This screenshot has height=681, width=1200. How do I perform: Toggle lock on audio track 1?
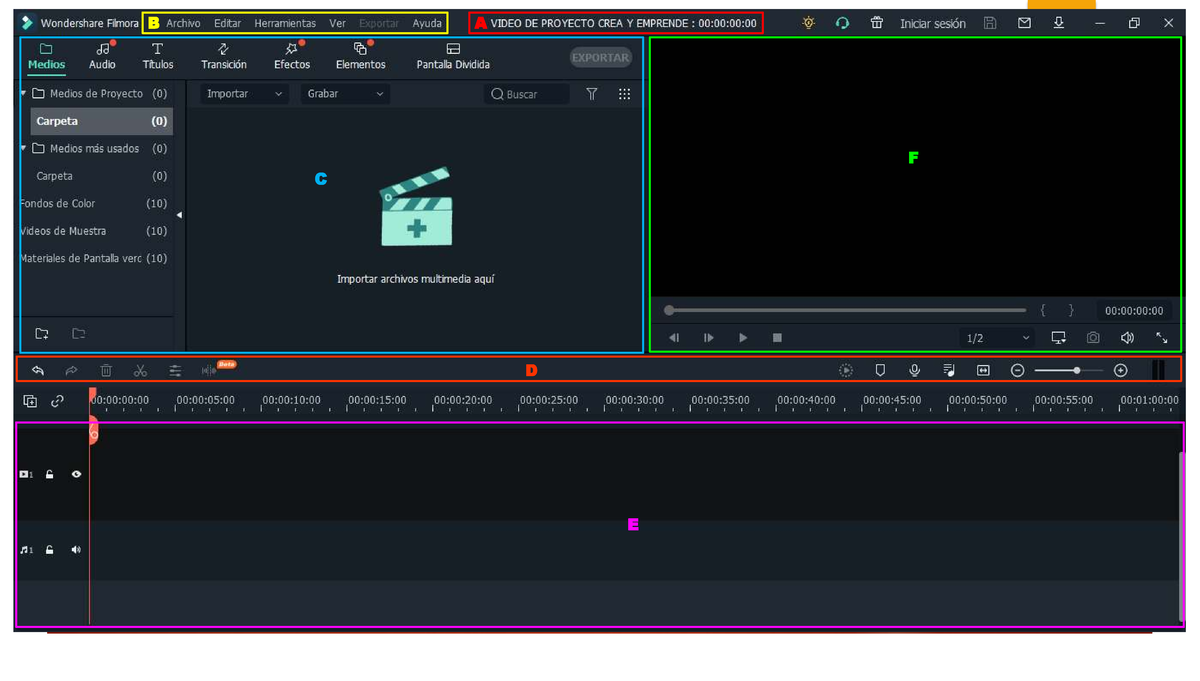tap(50, 550)
